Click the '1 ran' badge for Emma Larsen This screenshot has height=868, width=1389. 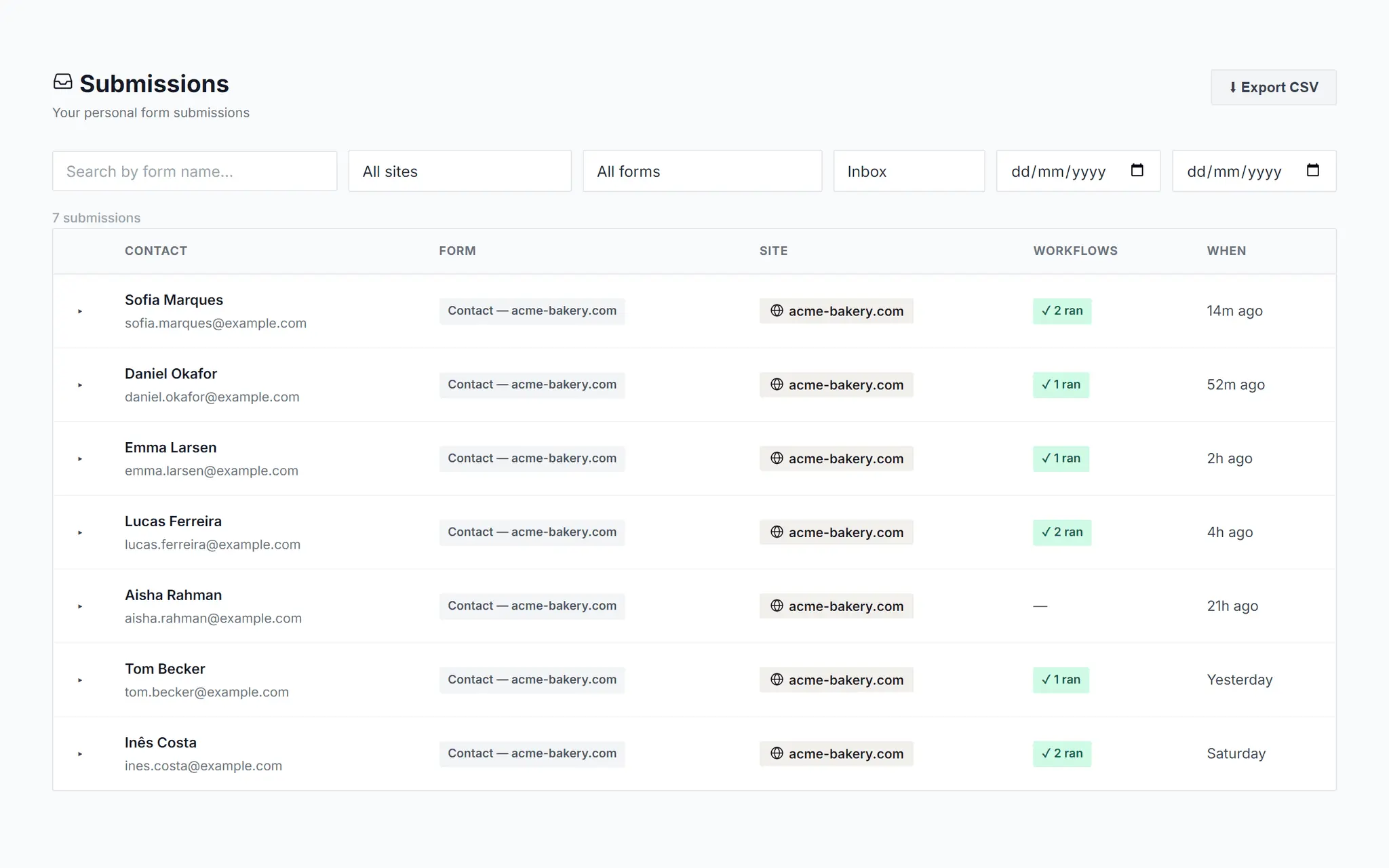[1061, 458]
